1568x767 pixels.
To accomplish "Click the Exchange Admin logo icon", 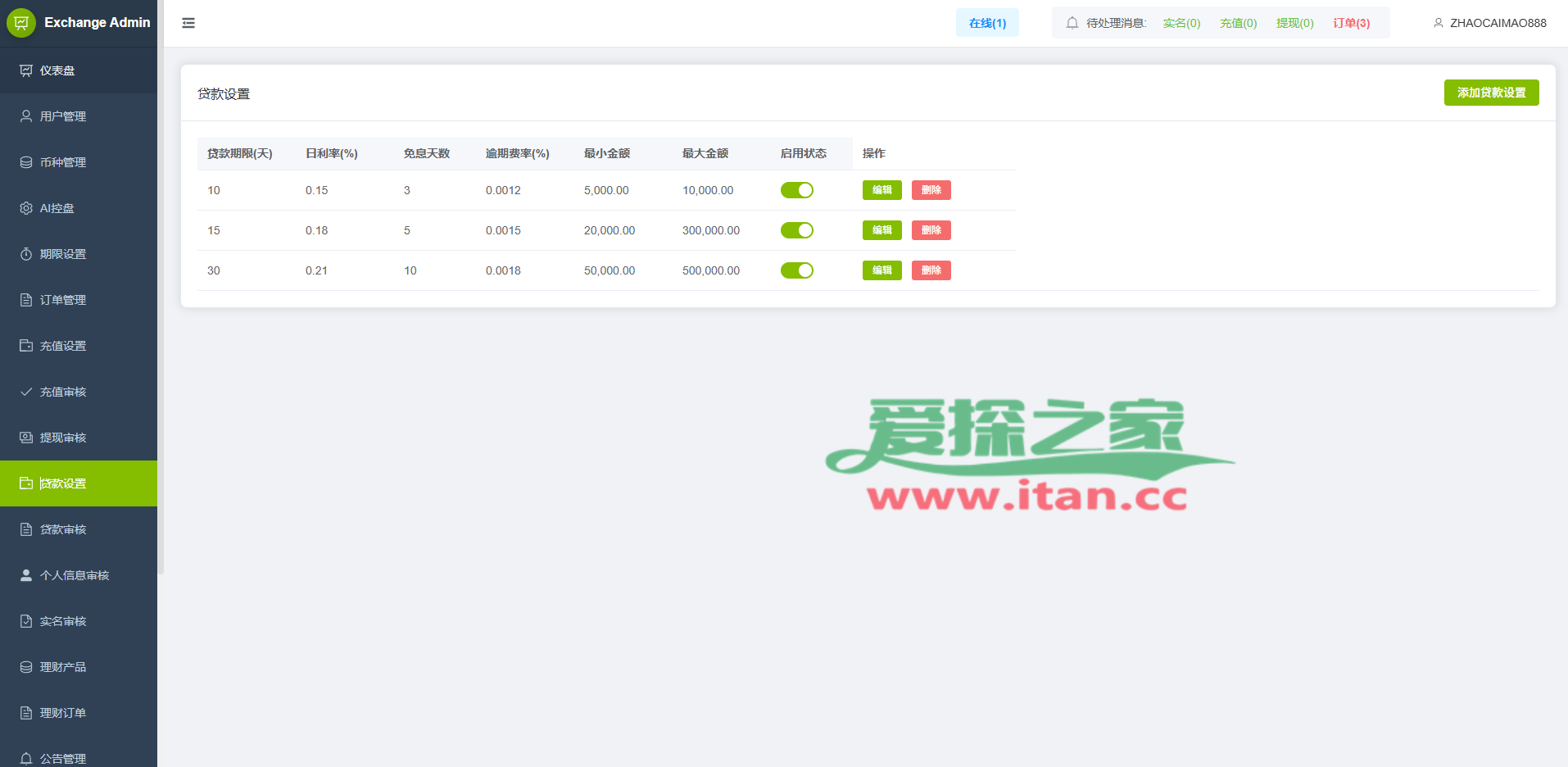I will [x=21, y=23].
